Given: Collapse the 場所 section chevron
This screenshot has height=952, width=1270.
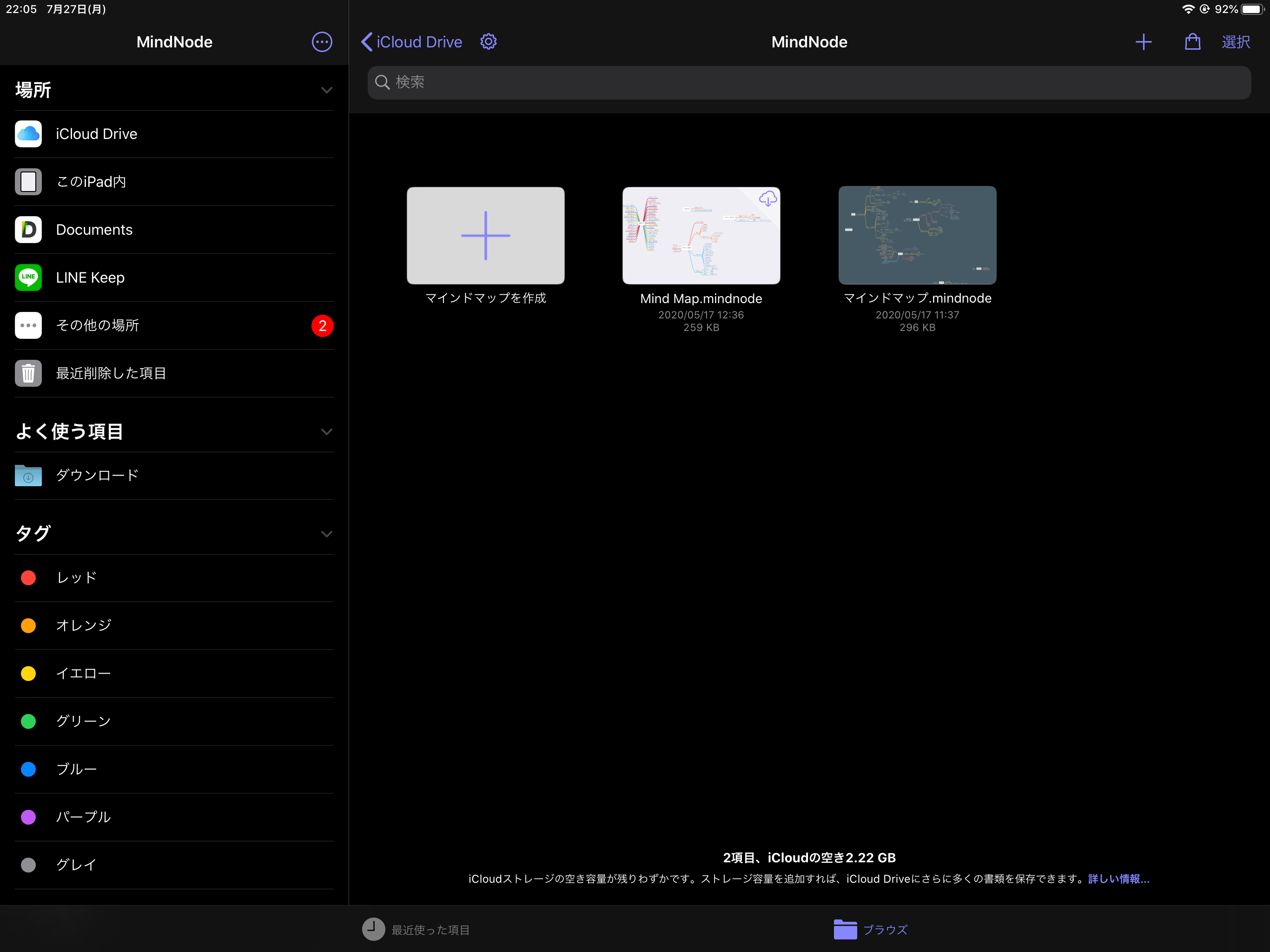Looking at the screenshot, I should point(327,90).
